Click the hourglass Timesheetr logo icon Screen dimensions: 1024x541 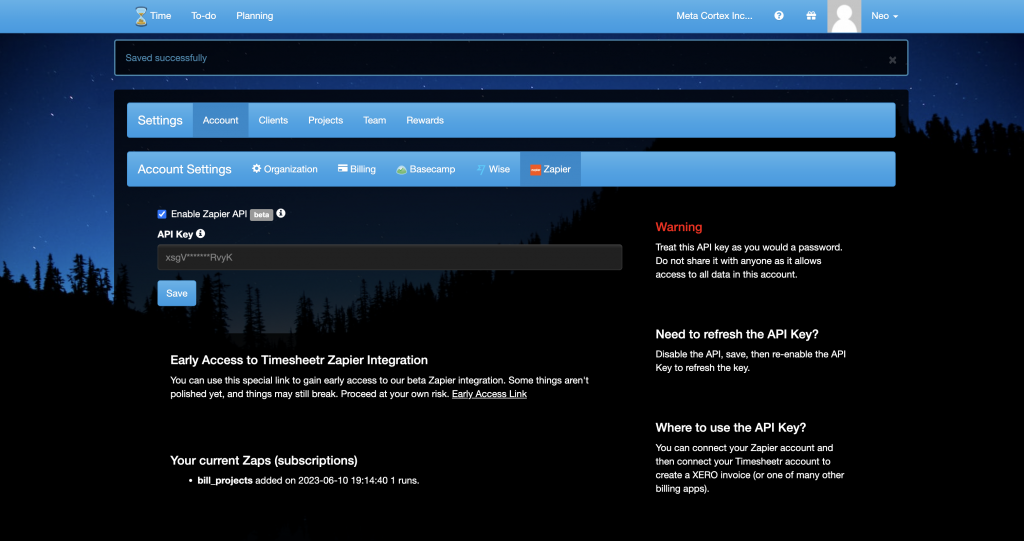141,16
